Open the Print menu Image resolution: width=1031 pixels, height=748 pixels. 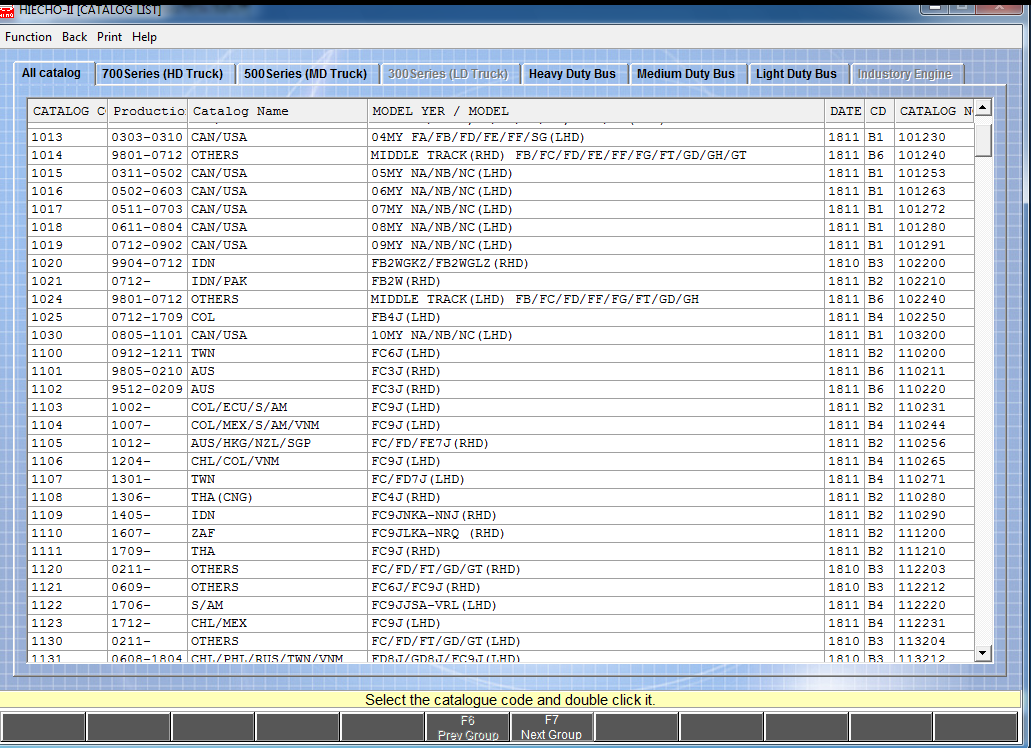tap(110, 37)
